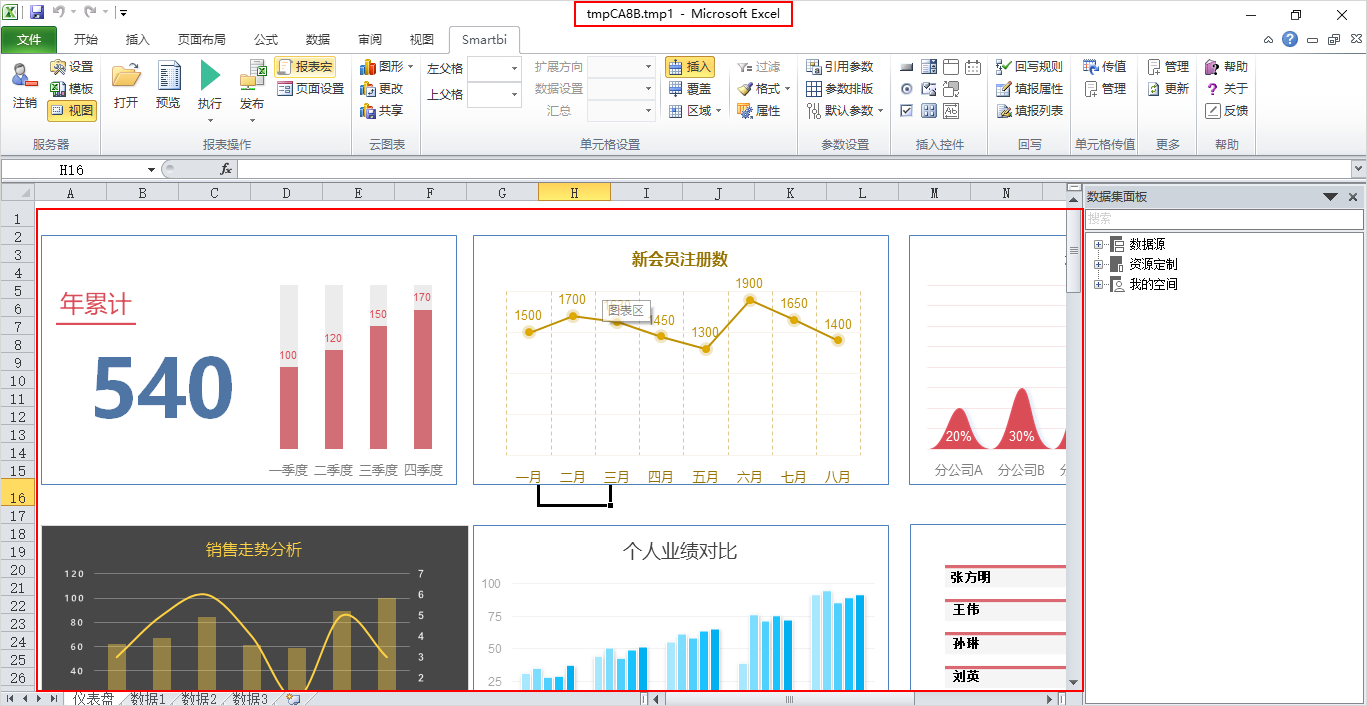Open the 文件 file tab
1367x706 pixels.
point(29,40)
